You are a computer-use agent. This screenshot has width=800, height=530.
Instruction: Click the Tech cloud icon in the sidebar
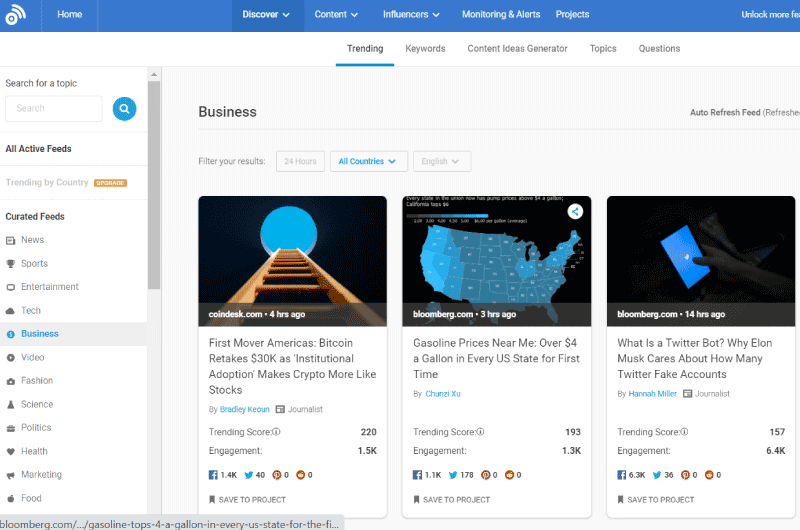pyautogui.click(x=10, y=311)
